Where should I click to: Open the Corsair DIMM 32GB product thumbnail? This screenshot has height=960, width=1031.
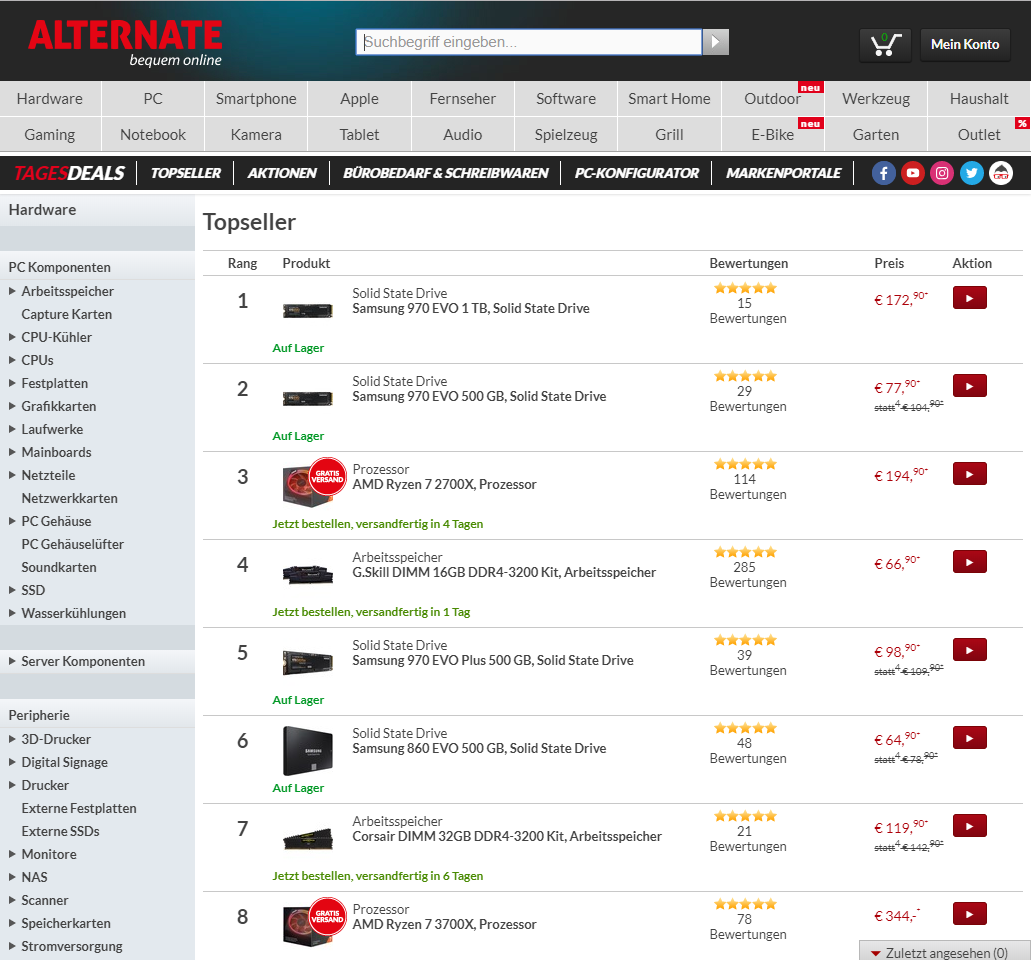pyautogui.click(x=308, y=838)
